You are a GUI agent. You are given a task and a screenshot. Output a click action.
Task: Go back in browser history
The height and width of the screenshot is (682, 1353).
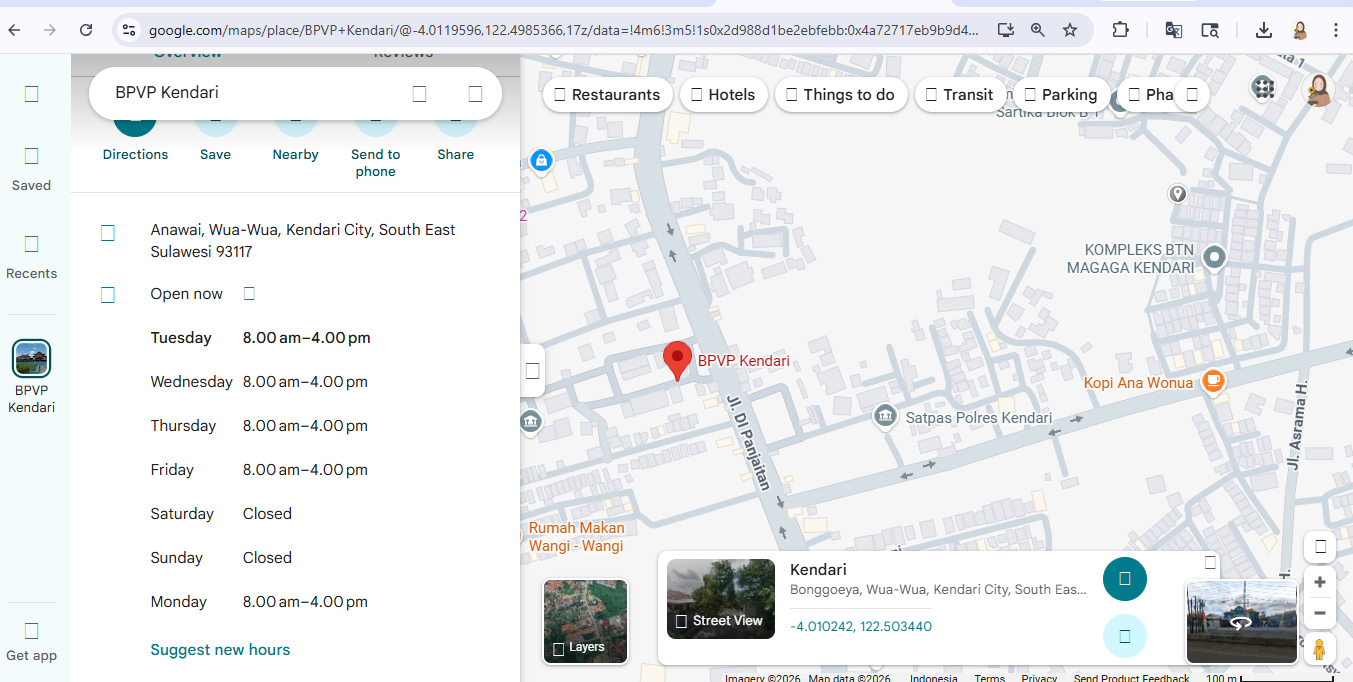coord(14,30)
